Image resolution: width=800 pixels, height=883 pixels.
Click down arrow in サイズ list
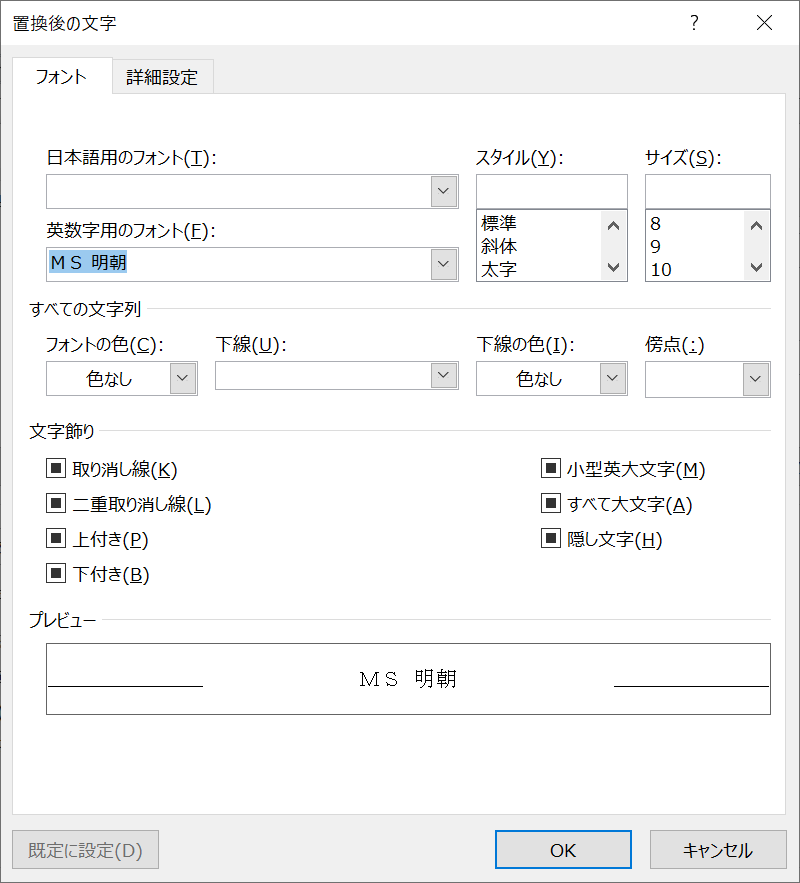point(756,267)
